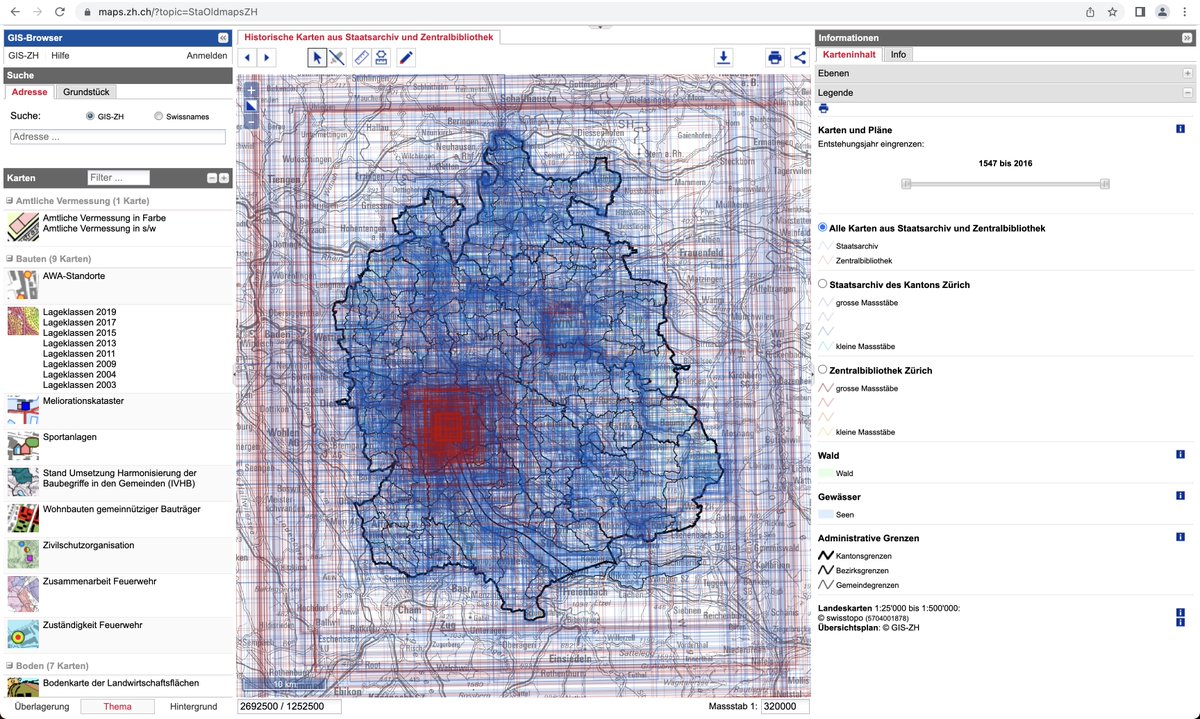Zoom out with the map minus button
Viewport: 1200px width, 719px height.
(251, 121)
